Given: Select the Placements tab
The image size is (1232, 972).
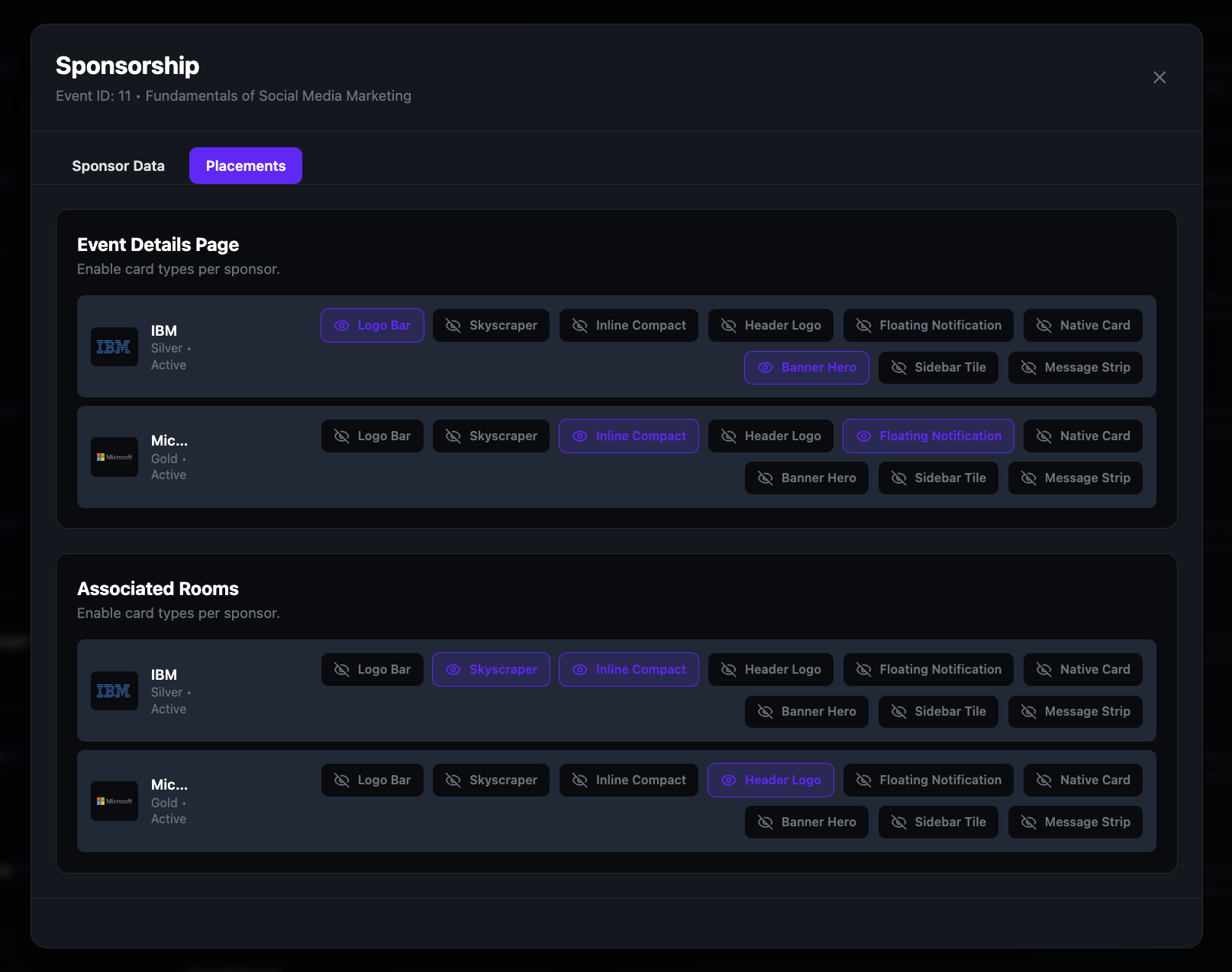Looking at the screenshot, I should (246, 166).
